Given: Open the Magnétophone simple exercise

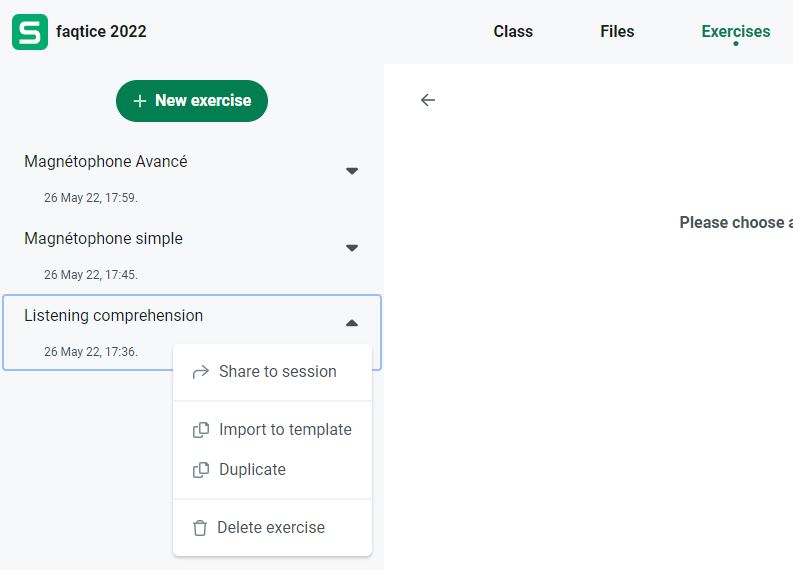Looking at the screenshot, I should (x=104, y=239).
